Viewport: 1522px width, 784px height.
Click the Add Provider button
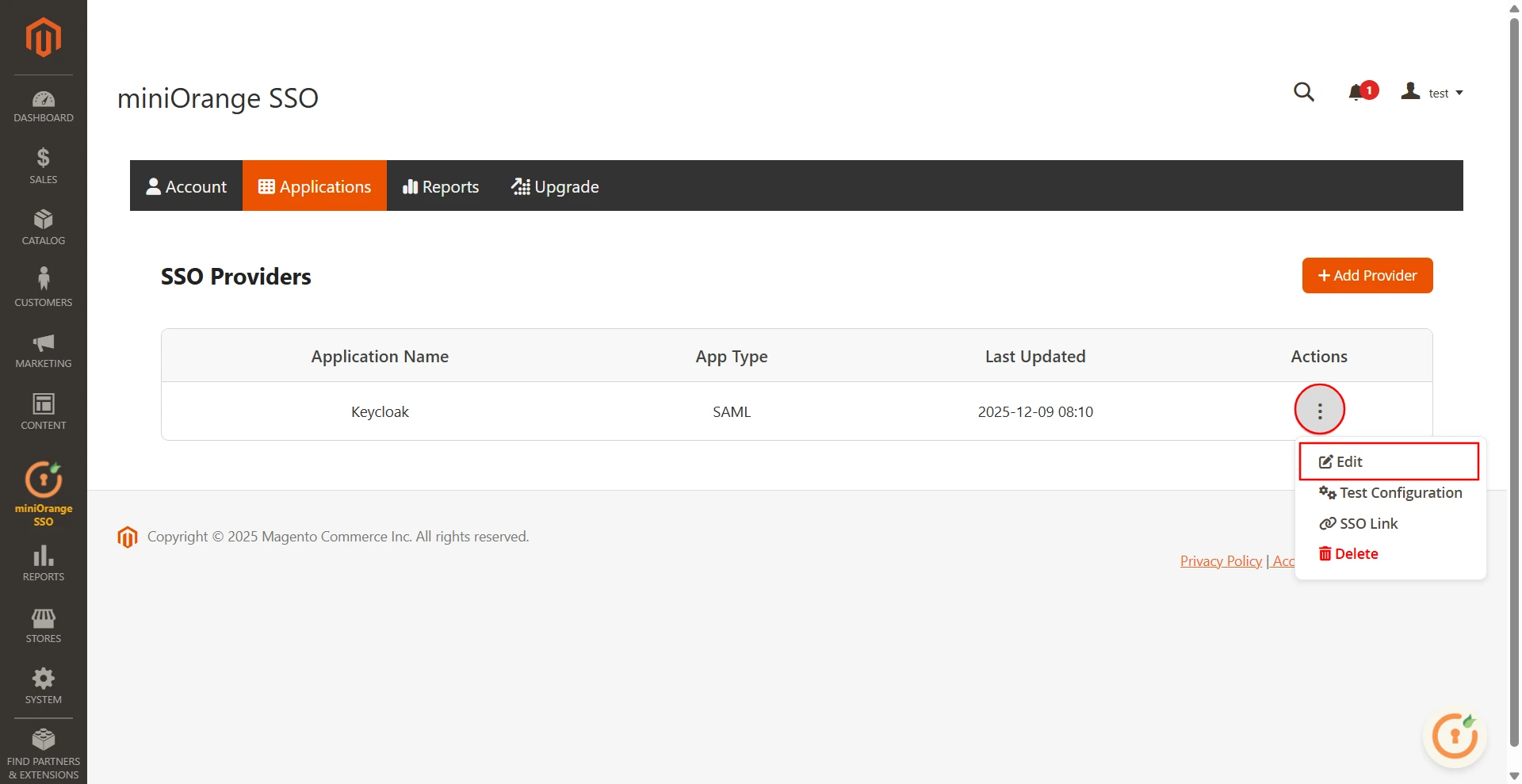[1367, 275]
